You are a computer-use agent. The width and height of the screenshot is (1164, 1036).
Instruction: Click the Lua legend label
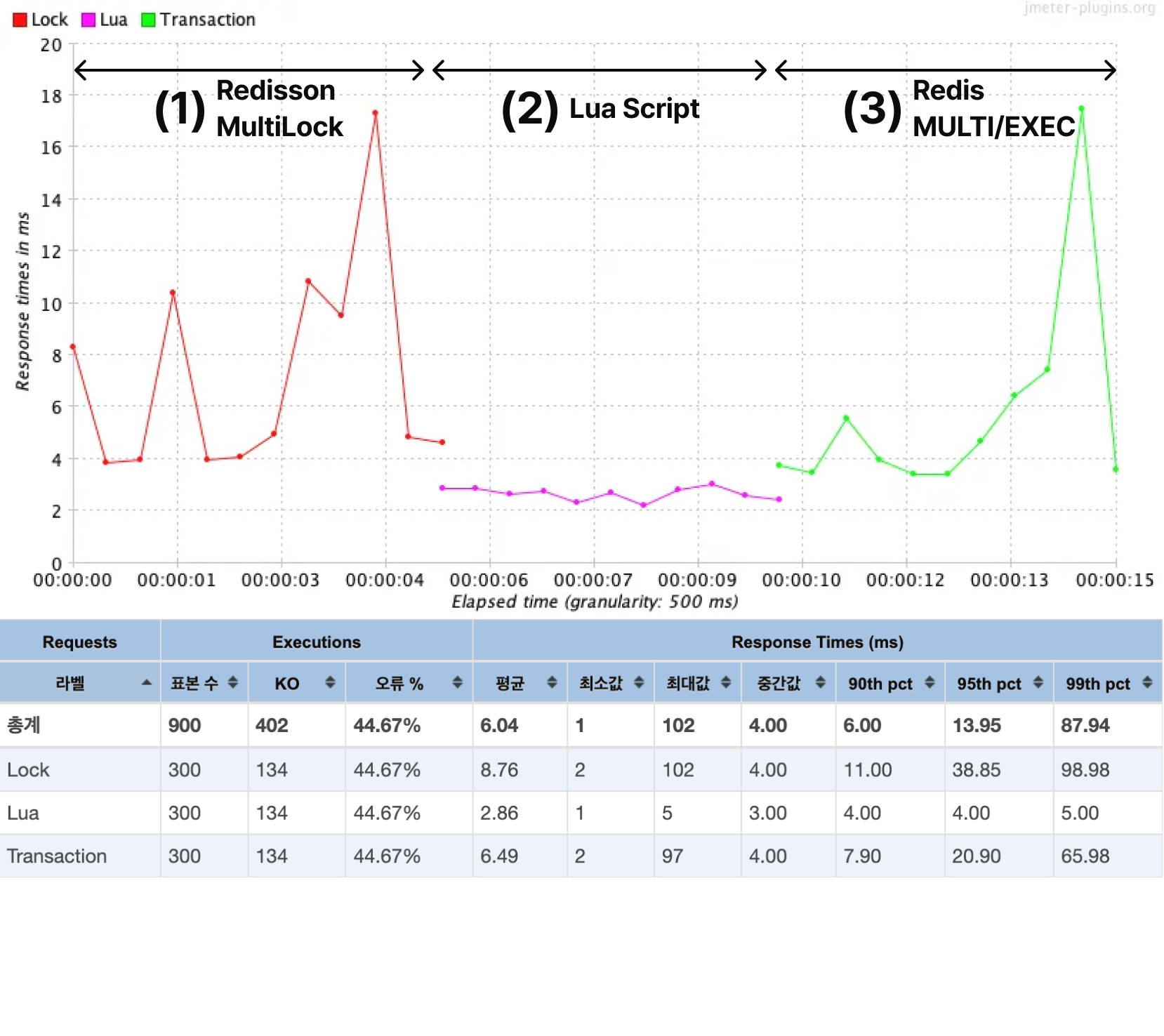113,20
